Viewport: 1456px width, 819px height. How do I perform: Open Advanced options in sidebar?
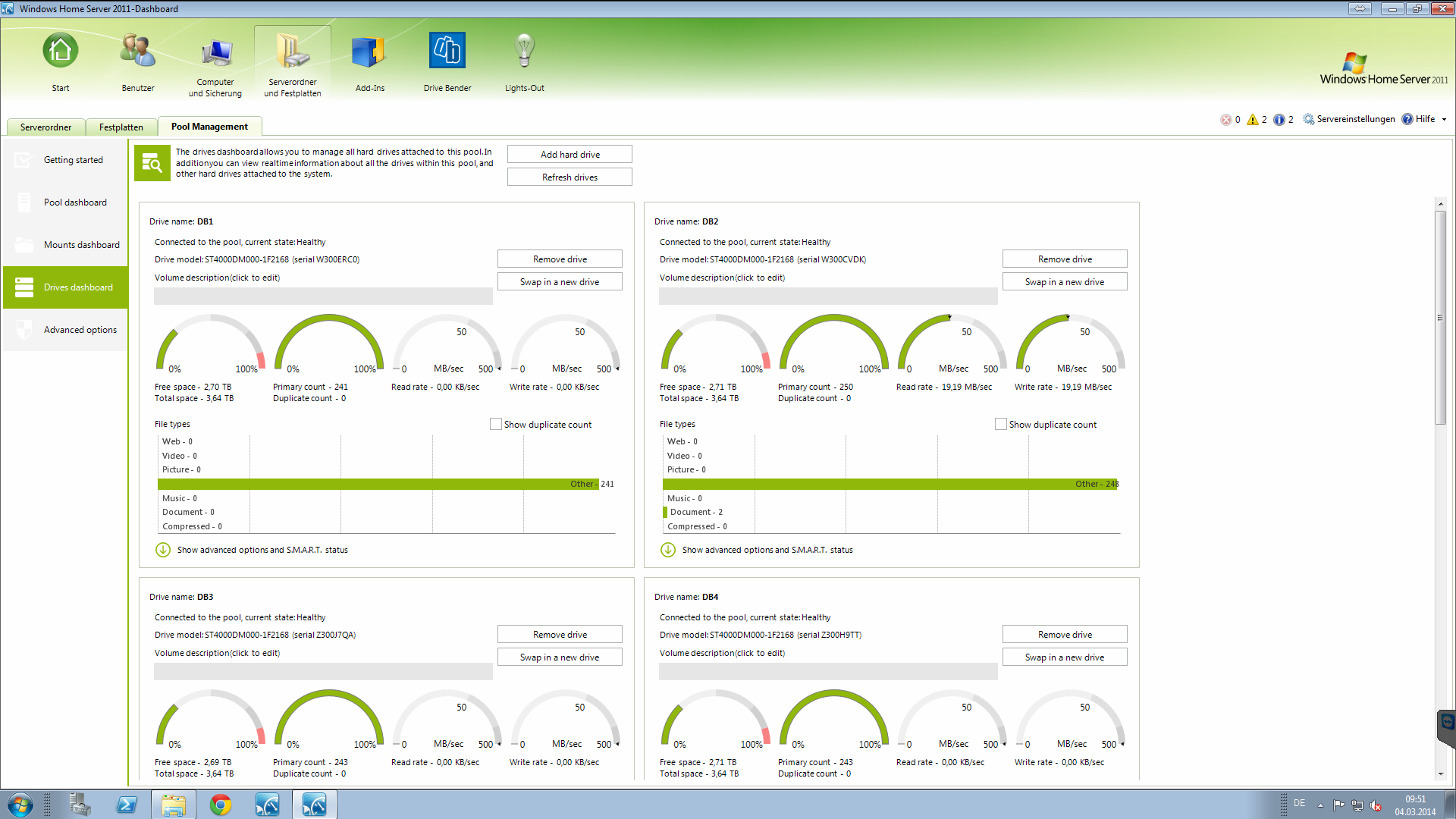click(66, 330)
